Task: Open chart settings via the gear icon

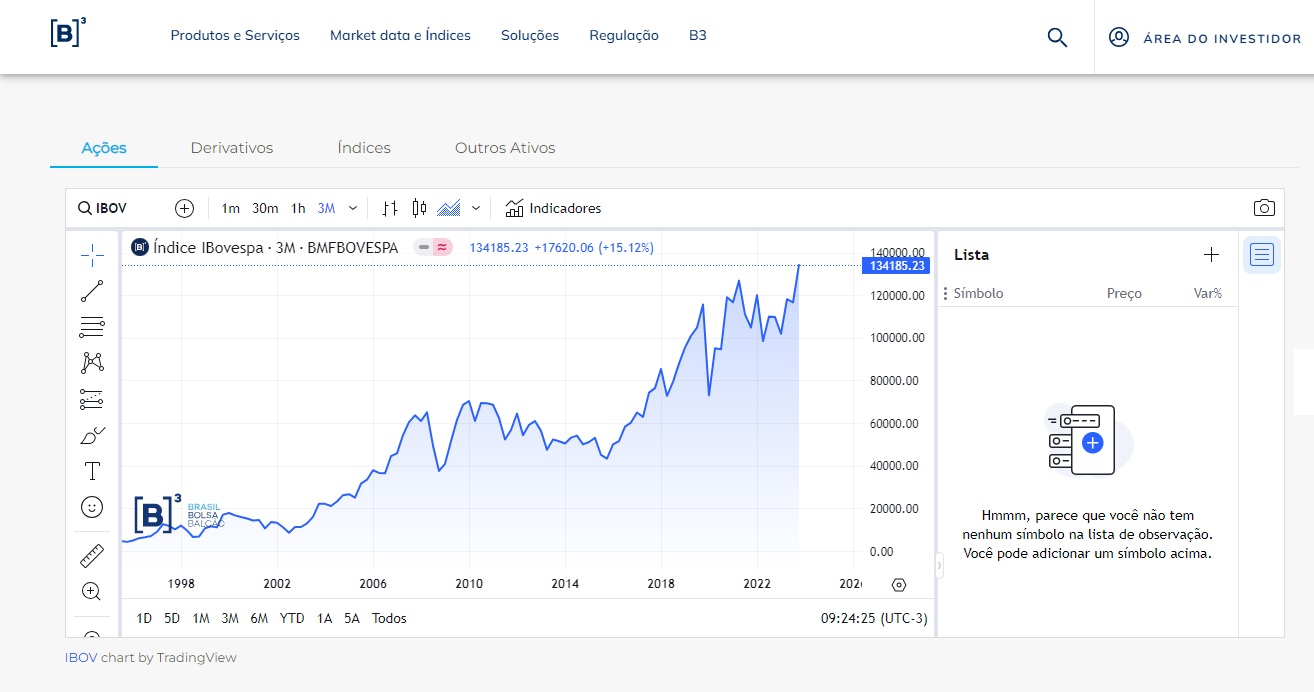Action: coord(899,583)
